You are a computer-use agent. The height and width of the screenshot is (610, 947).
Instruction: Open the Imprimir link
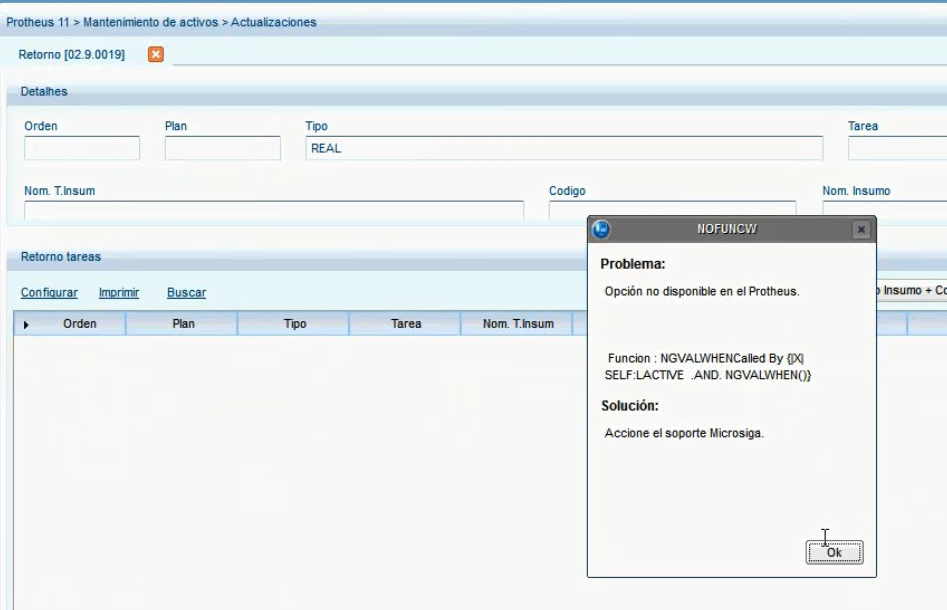click(119, 292)
